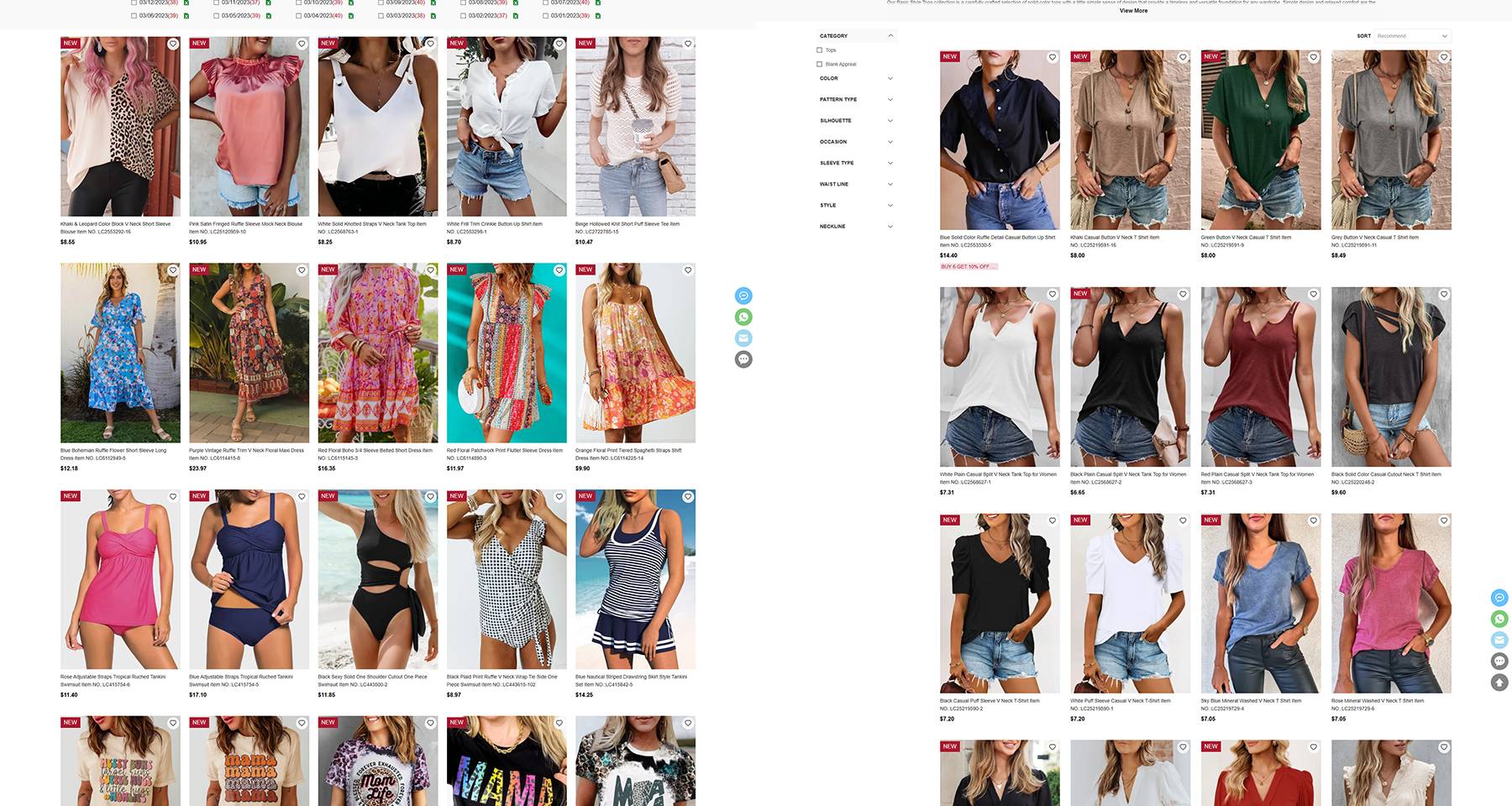This screenshot has width=1512, height=806.
Task: Favorite the Rose Adjustable Straps tankini swimsuit
Action: click(x=172, y=497)
